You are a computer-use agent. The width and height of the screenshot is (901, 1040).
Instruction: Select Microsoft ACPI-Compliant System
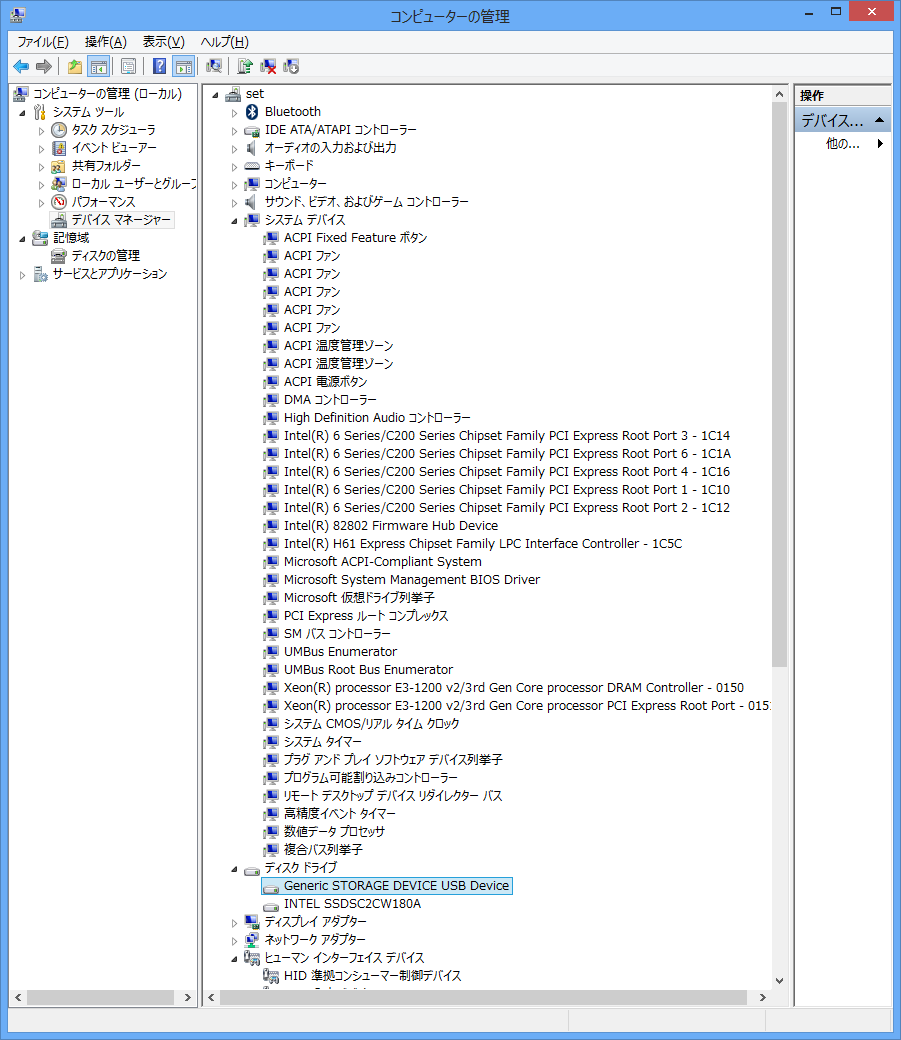point(383,561)
